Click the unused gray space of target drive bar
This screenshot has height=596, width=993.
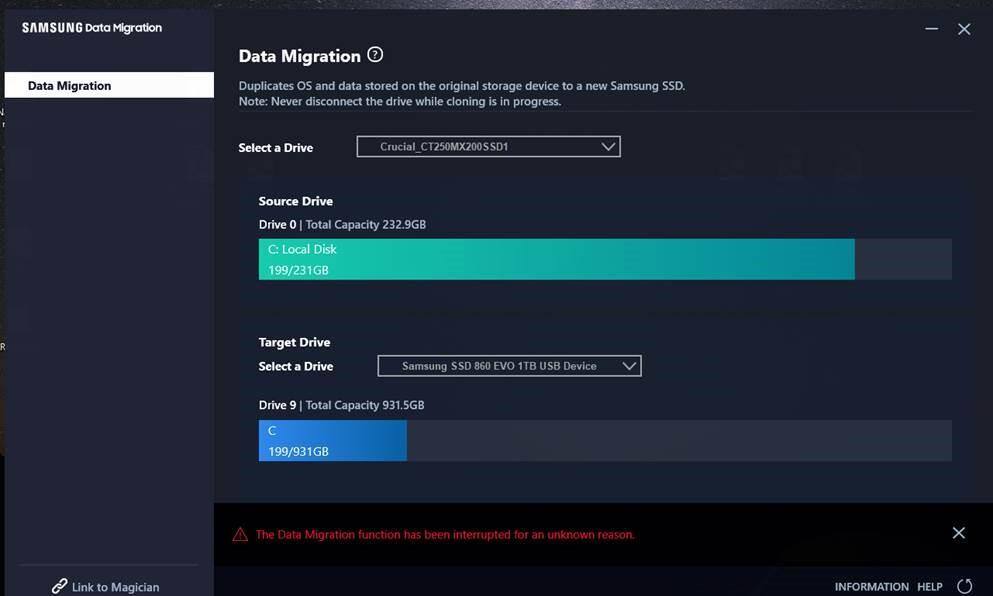(x=678, y=441)
